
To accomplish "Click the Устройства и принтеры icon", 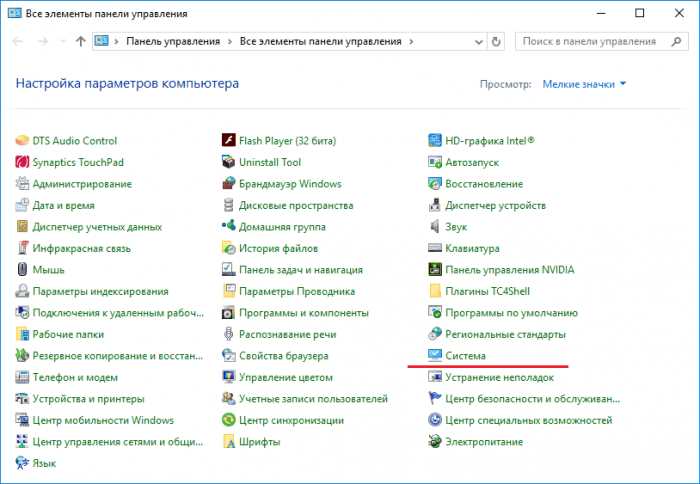I will 22,399.
